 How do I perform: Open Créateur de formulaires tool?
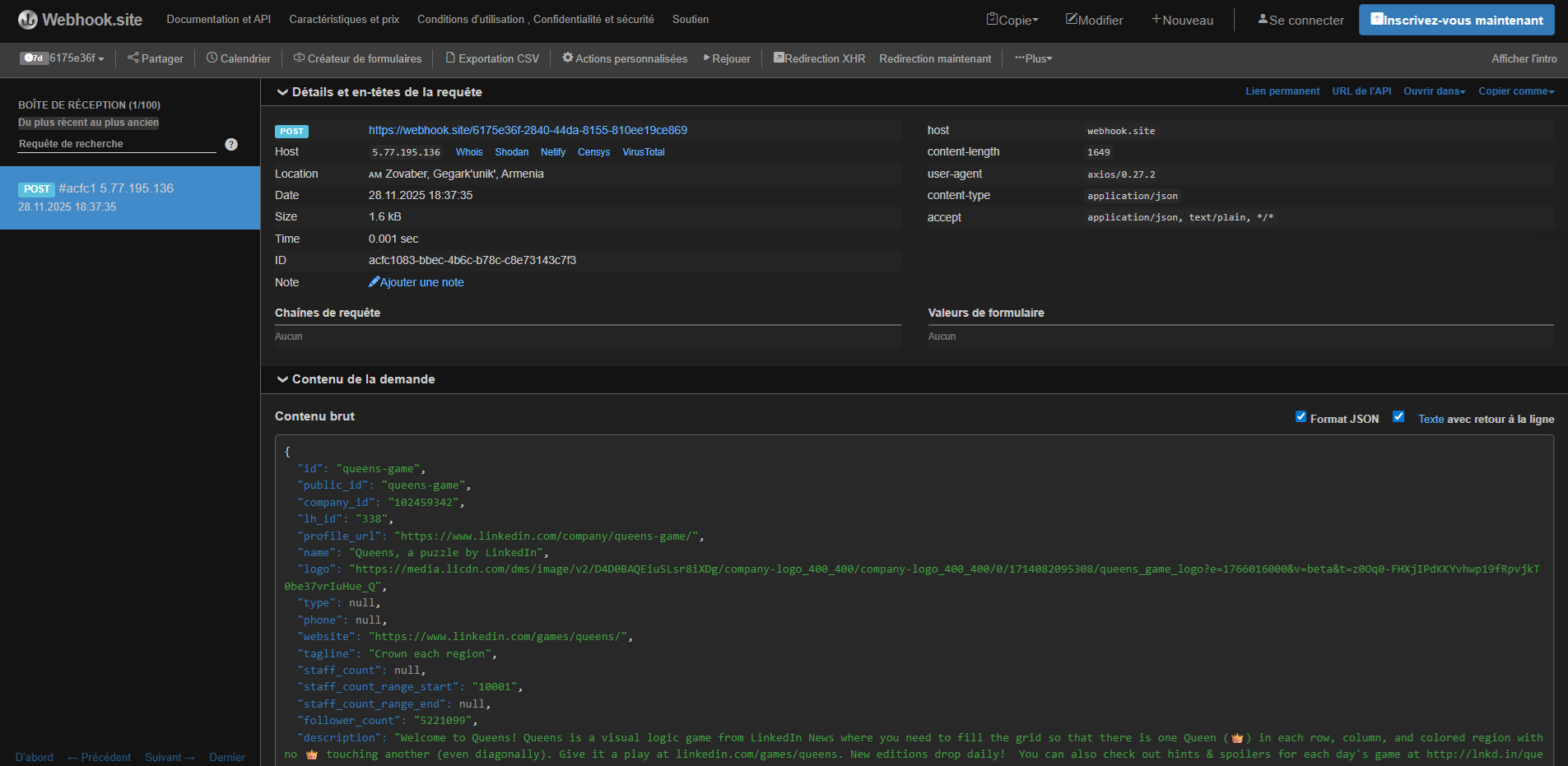click(x=357, y=58)
